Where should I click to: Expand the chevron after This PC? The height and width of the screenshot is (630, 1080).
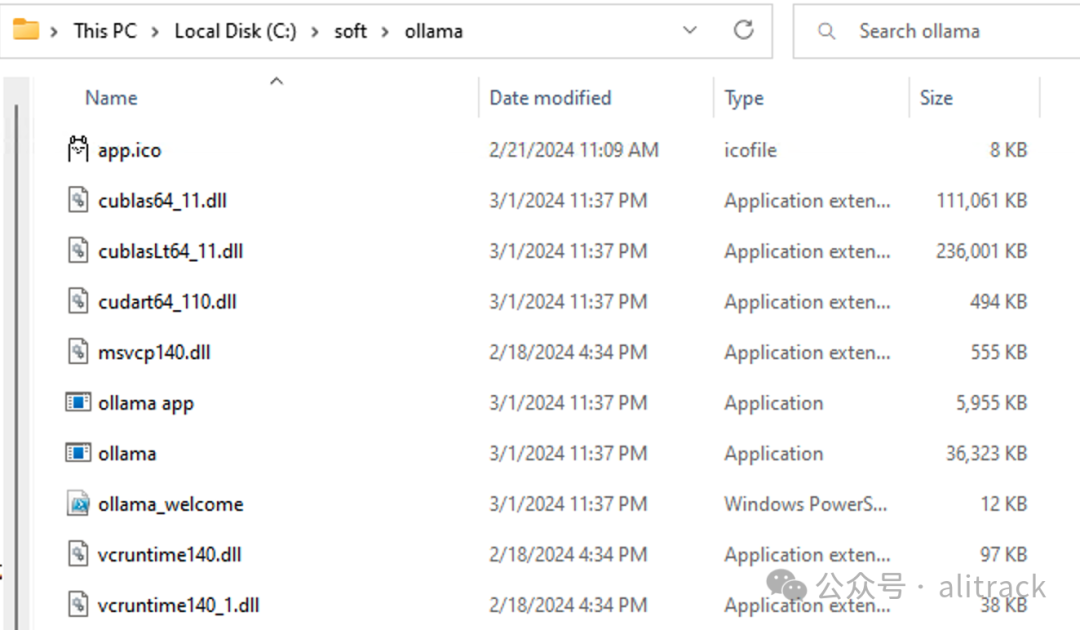pyautogui.click(x=155, y=31)
